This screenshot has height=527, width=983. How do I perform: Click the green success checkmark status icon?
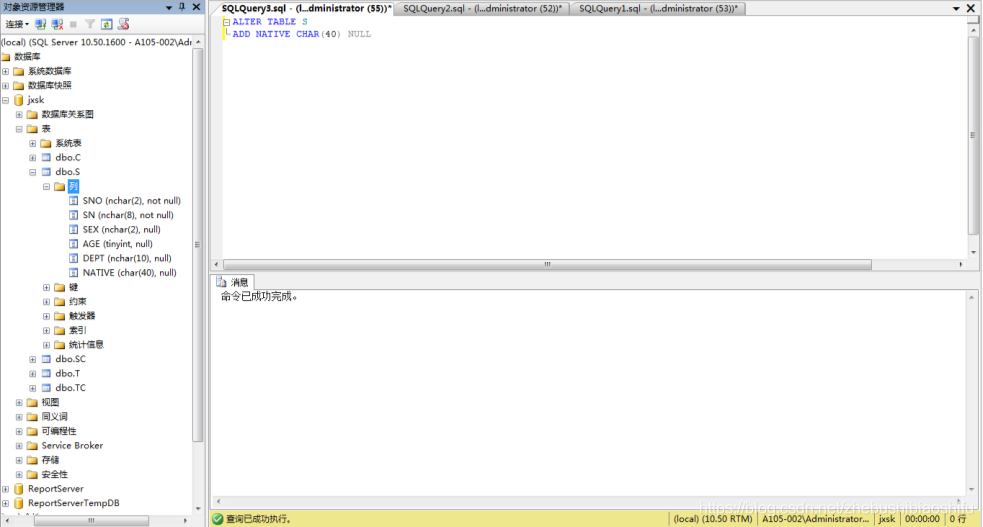tap(218, 519)
